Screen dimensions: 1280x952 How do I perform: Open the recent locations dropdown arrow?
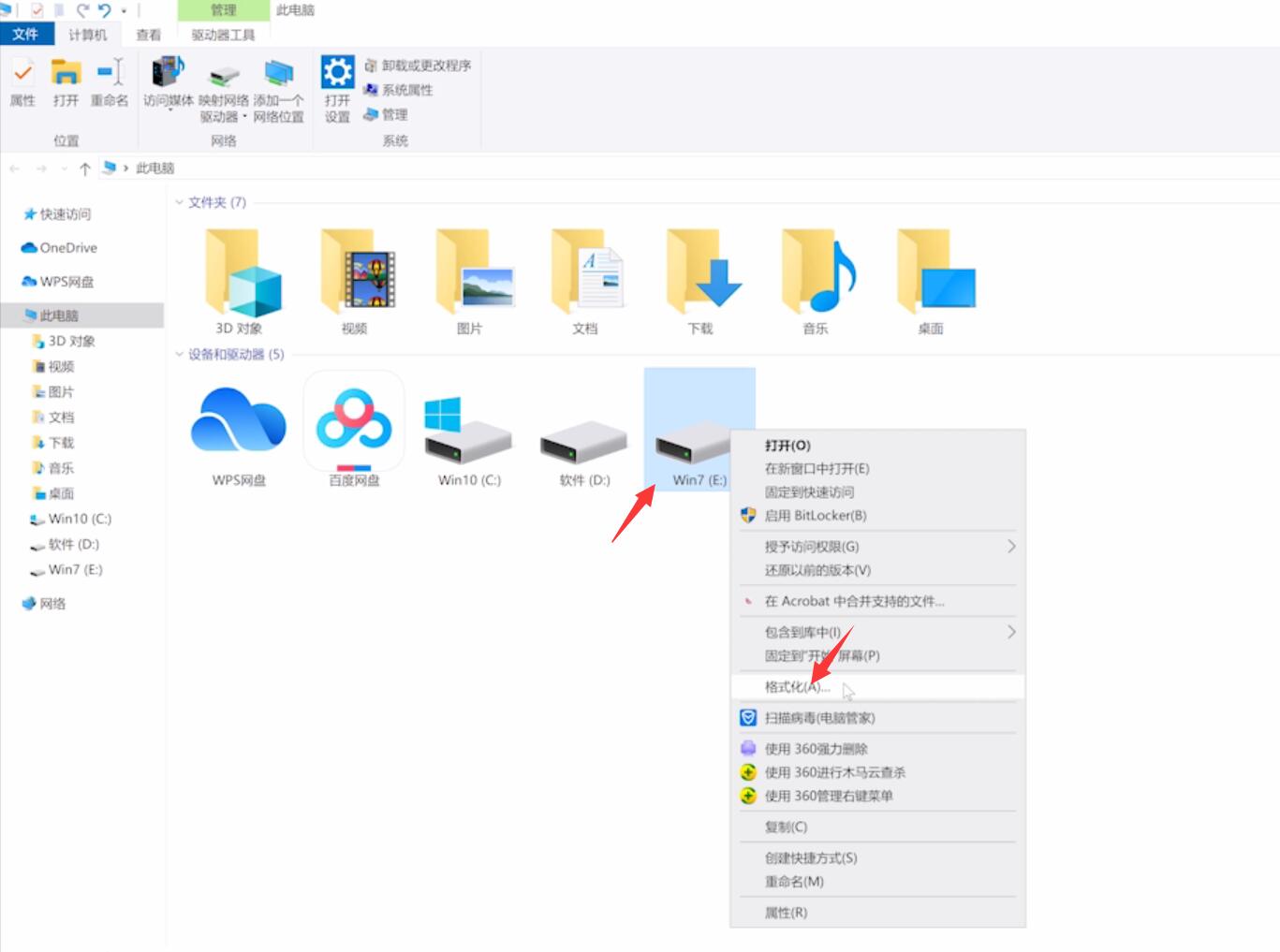click(64, 168)
